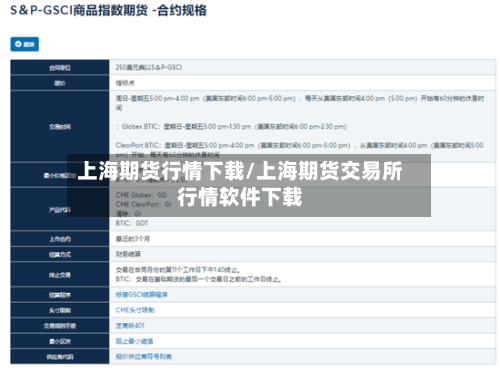Click the 最小区块 row header
This screenshot has width=500, height=371.
point(60,341)
